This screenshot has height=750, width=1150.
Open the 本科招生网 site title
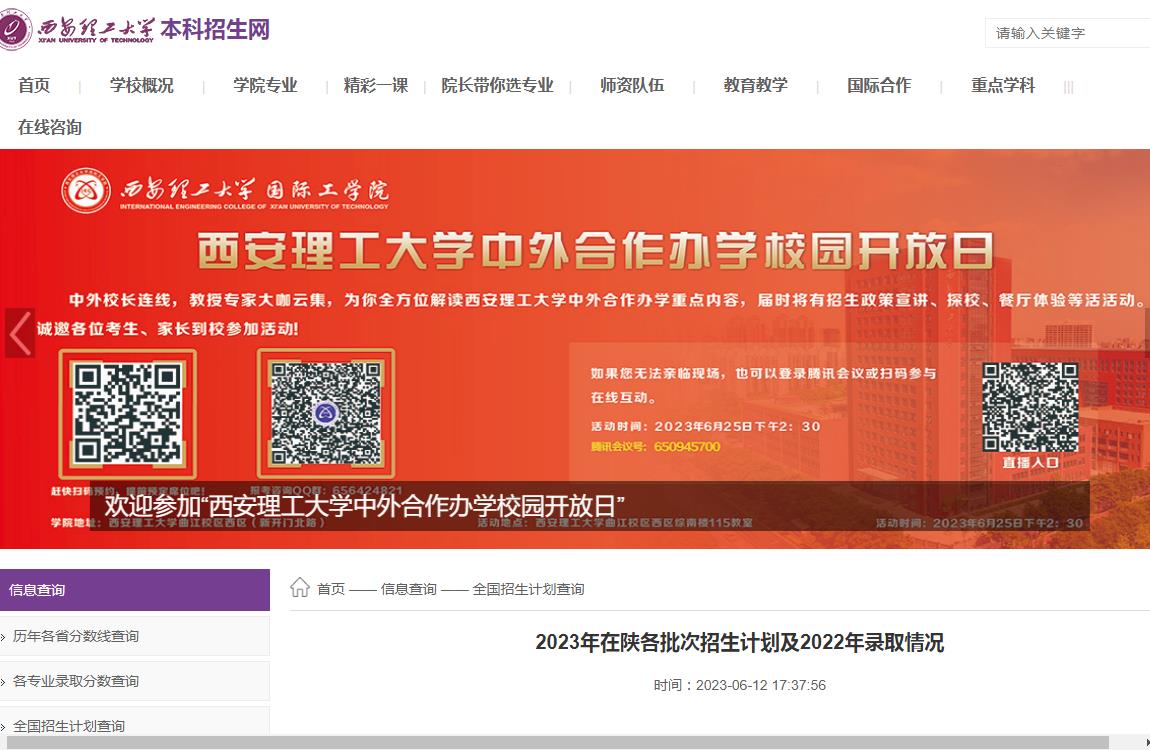tap(215, 29)
